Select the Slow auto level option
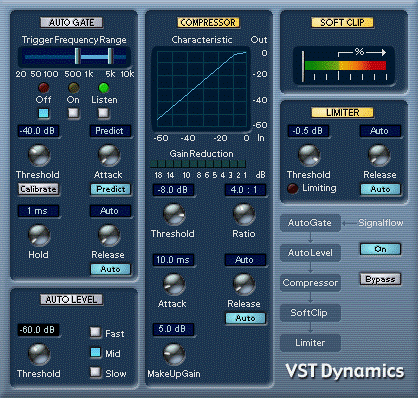This screenshot has width=418, height=398. pos(96,372)
